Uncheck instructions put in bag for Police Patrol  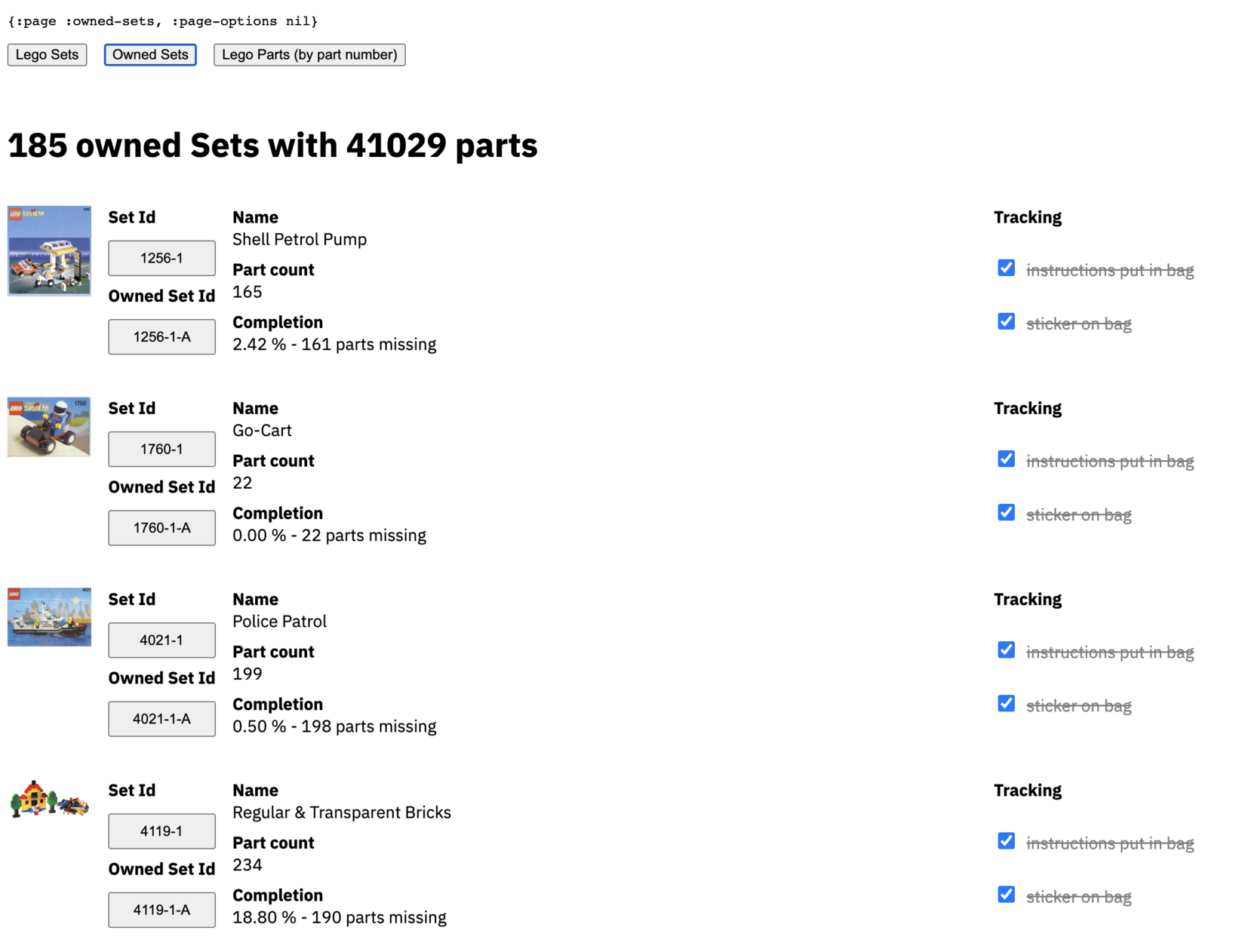pyautogui.click(x=1006, y=650)
